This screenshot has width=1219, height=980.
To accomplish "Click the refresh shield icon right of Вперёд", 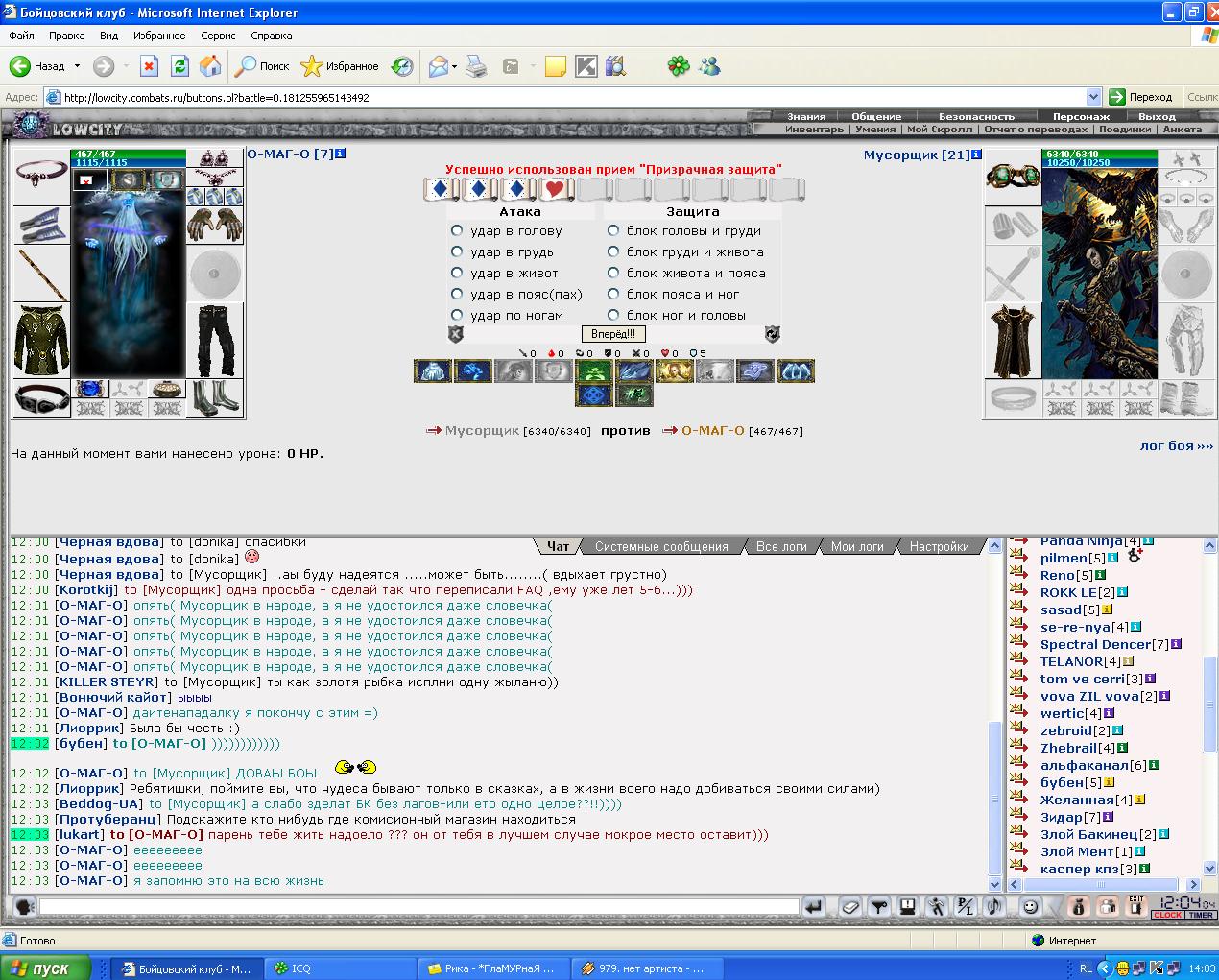I will [x=772, y=334].
